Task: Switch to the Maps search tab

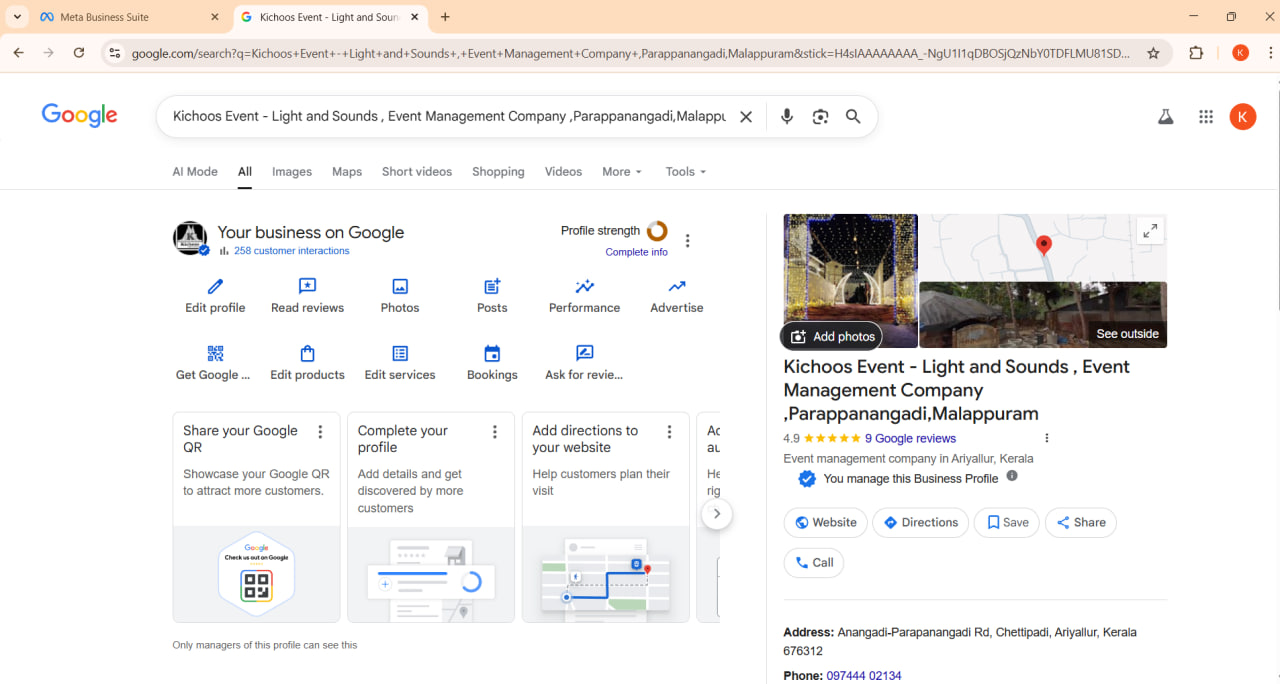Action: coord(346,171)
